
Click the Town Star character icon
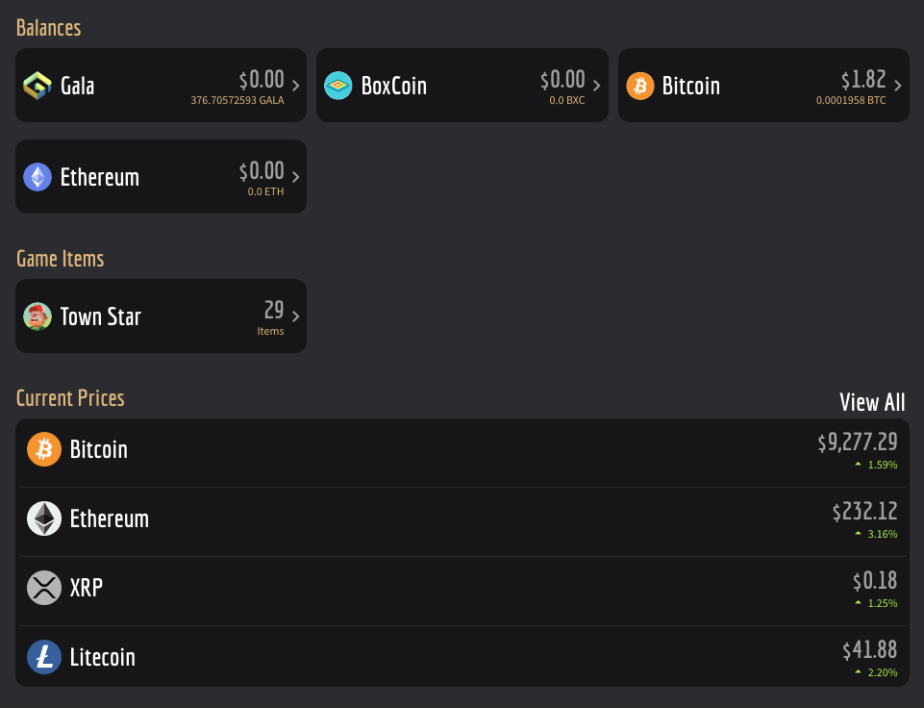(37, 317)
